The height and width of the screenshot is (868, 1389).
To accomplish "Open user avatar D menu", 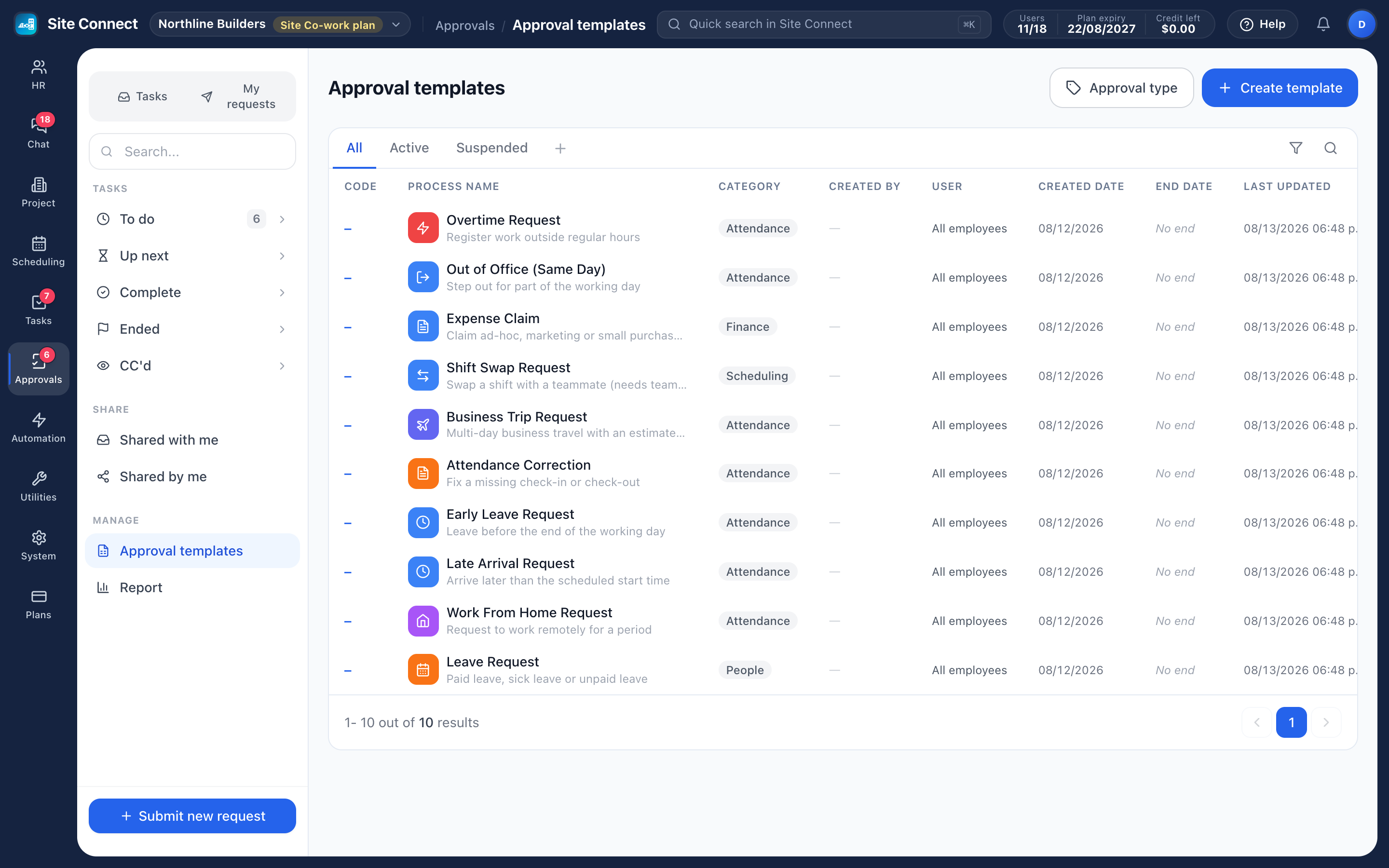I will (x=1362, y=24).
